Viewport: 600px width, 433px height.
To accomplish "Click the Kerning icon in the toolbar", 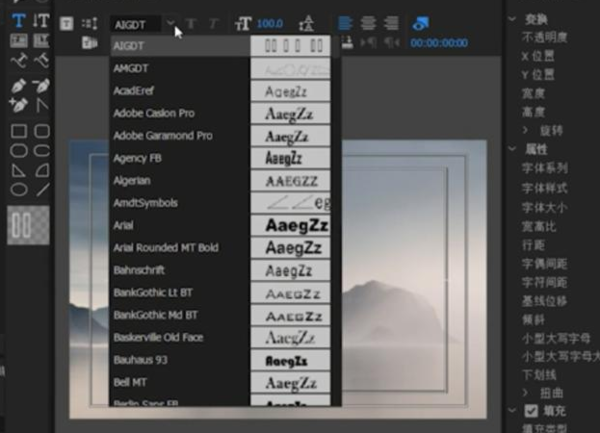I will coord(307,24).
